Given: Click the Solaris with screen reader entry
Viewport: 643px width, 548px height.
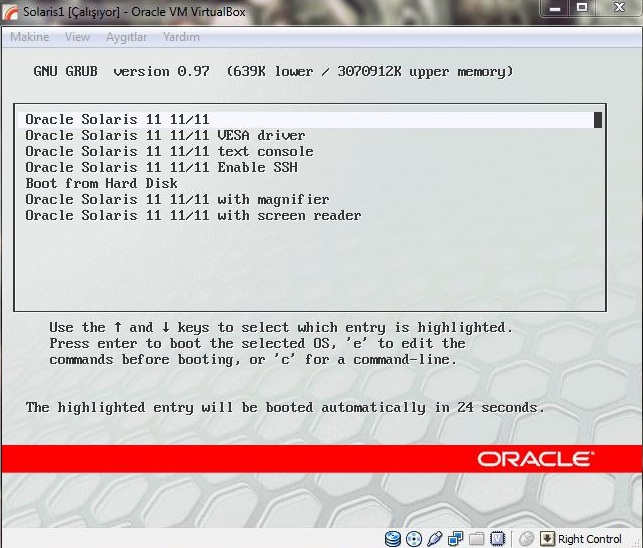Looking at the screenshot, I should click(193, 216).
